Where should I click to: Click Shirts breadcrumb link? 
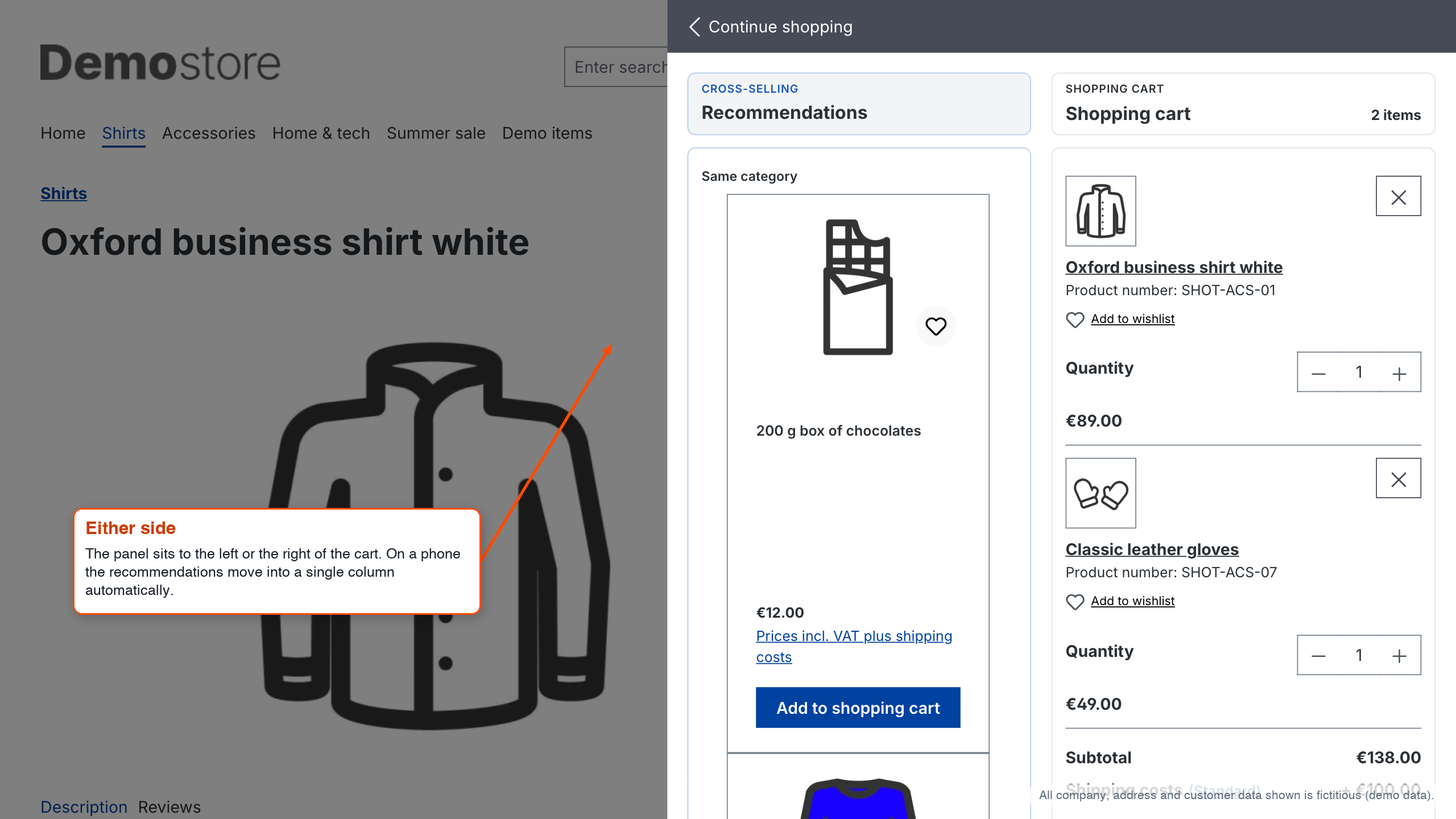[x=64, y=193]
